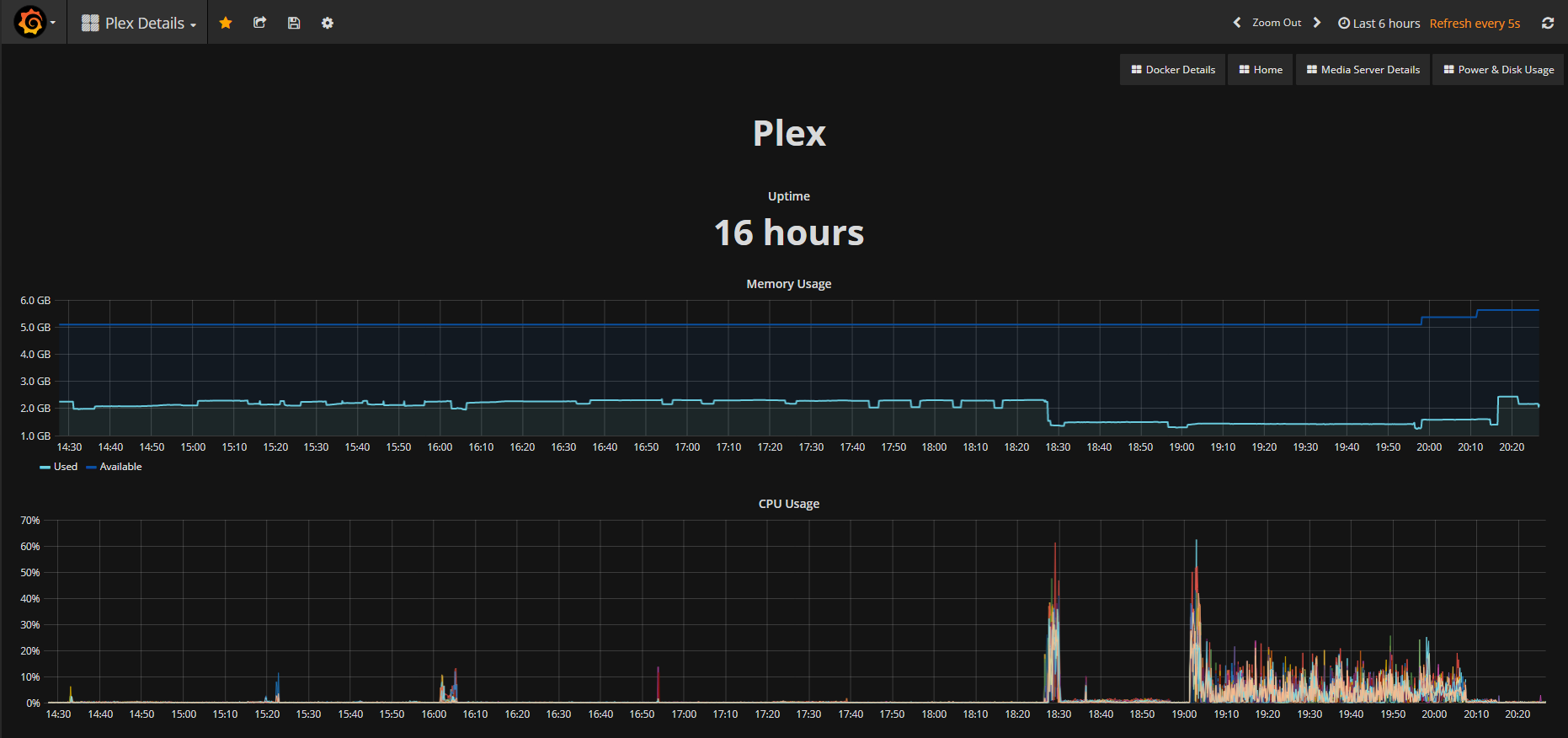Click the Used legend color swatch

point(45,468)
